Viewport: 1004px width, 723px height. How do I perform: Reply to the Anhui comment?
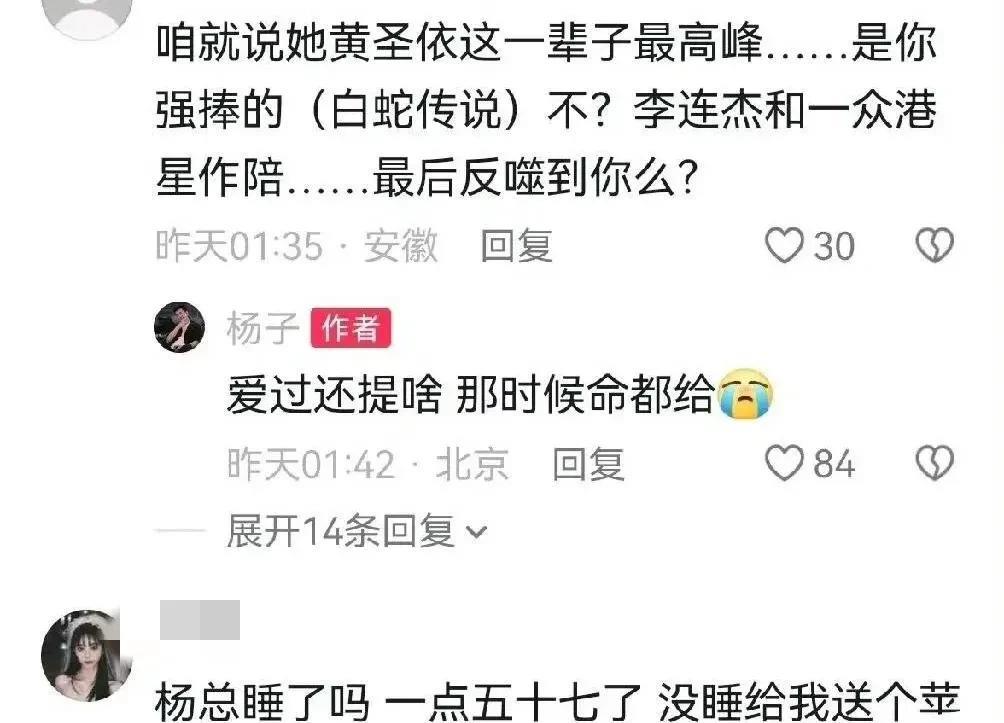click(517, 246)
